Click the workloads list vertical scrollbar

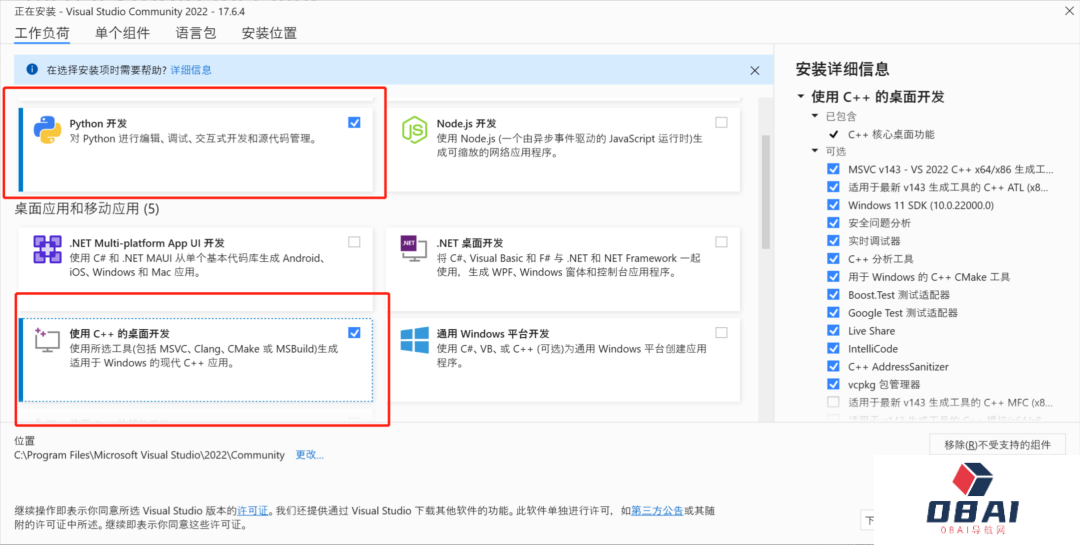pos(767,190)
